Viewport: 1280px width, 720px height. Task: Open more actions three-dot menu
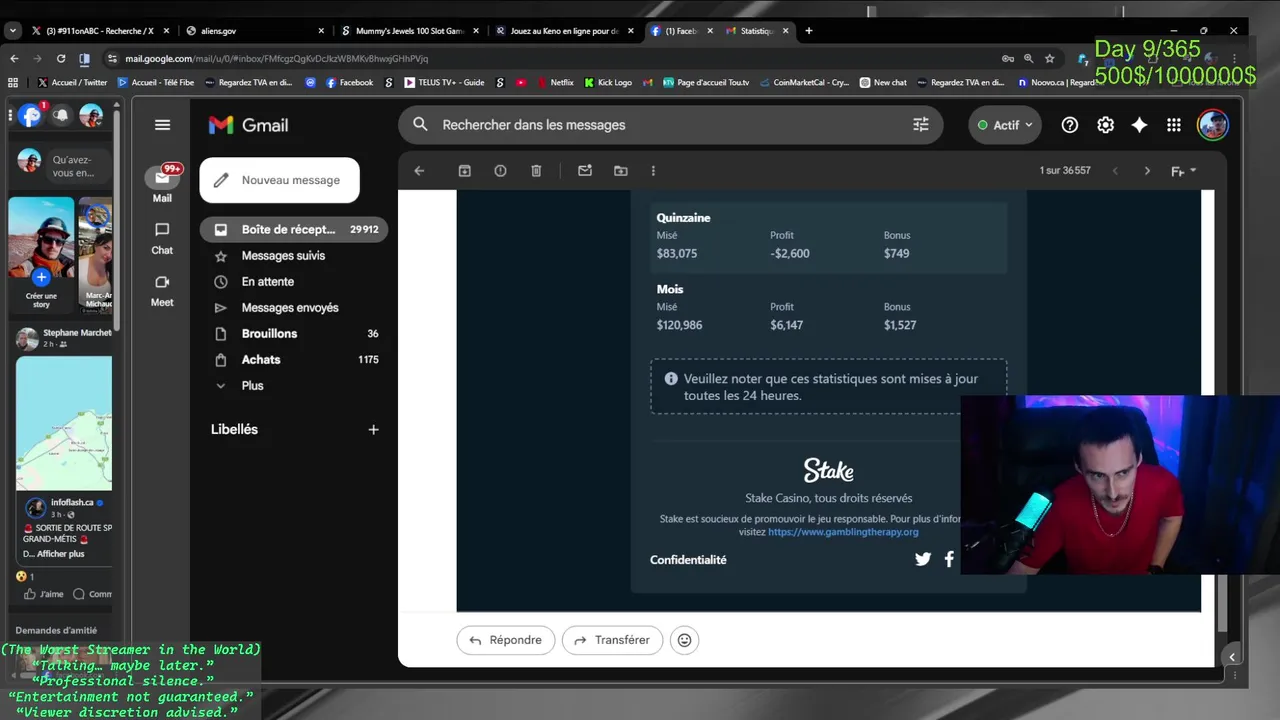tap(653, 171)
